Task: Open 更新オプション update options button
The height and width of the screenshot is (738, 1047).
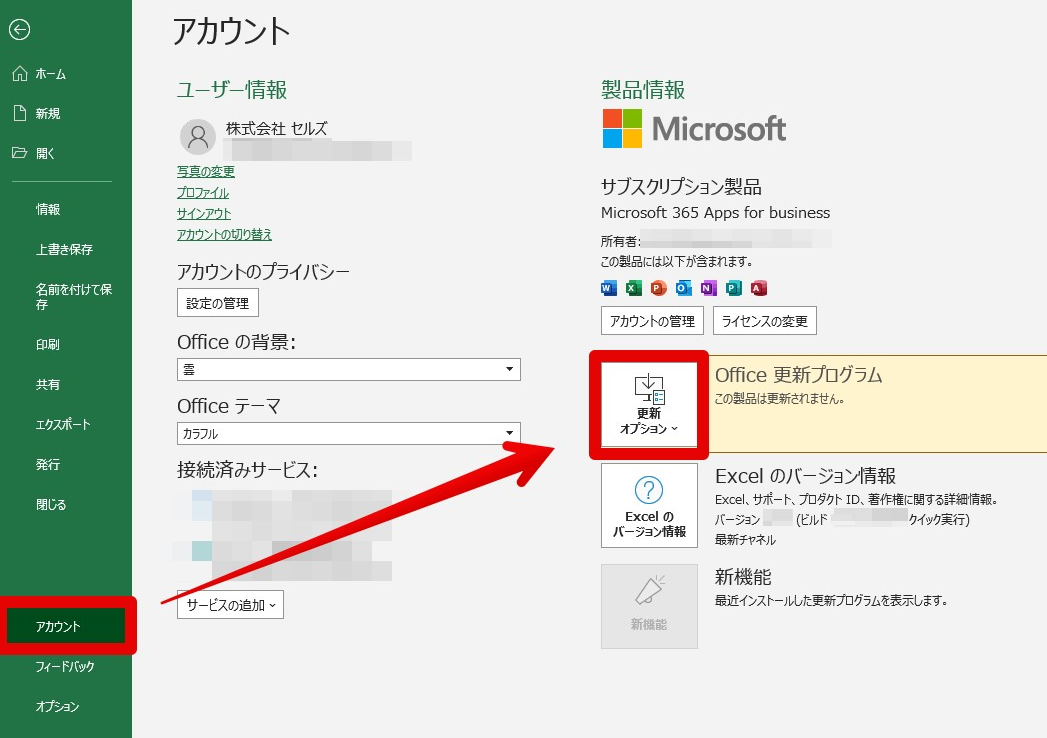Action: pyautogui.click(x=649, y=405)
